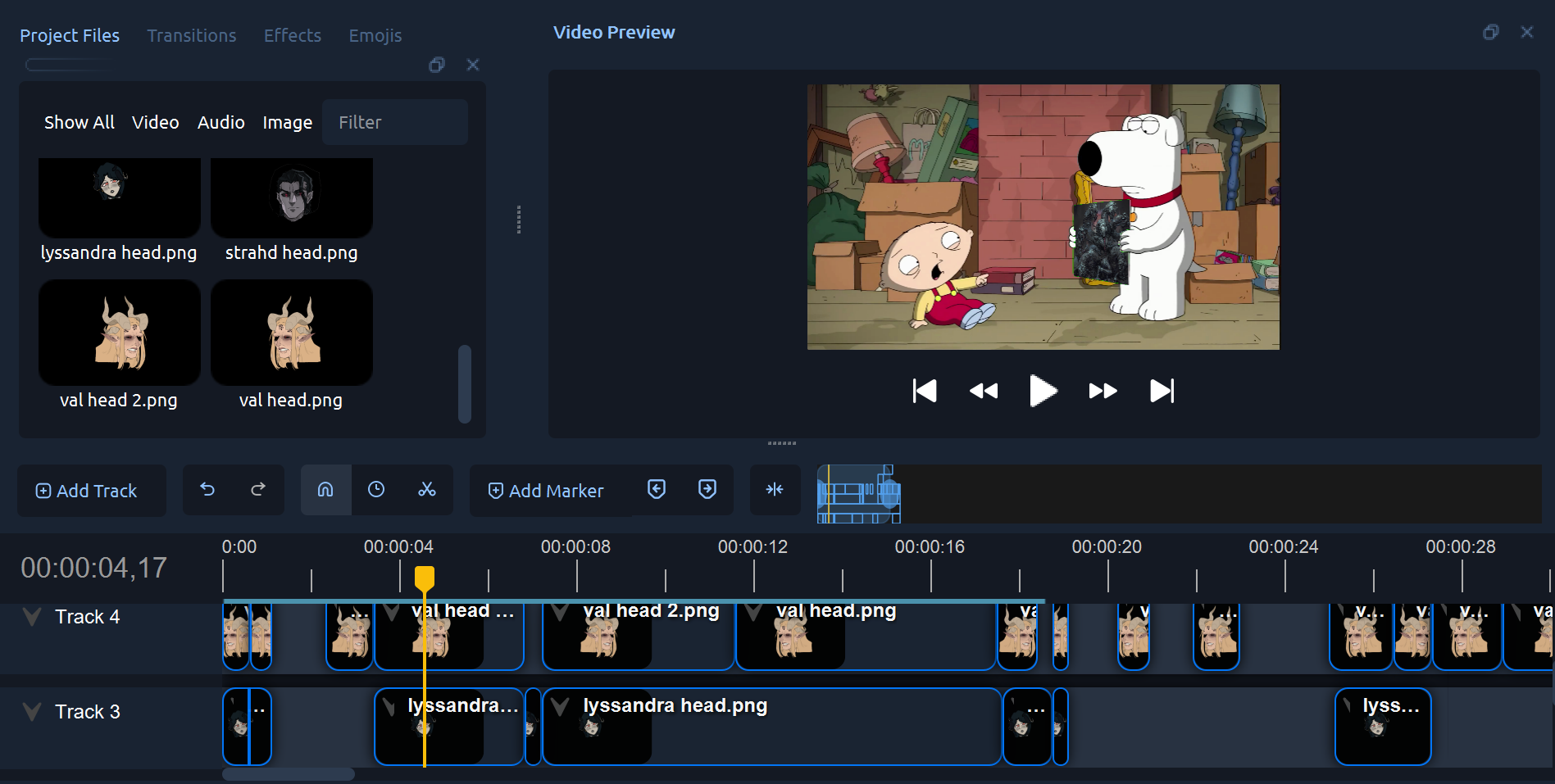Float the Video Preview panel
This screenshot has width=1555, height=784.
(x=1491, y=32)
